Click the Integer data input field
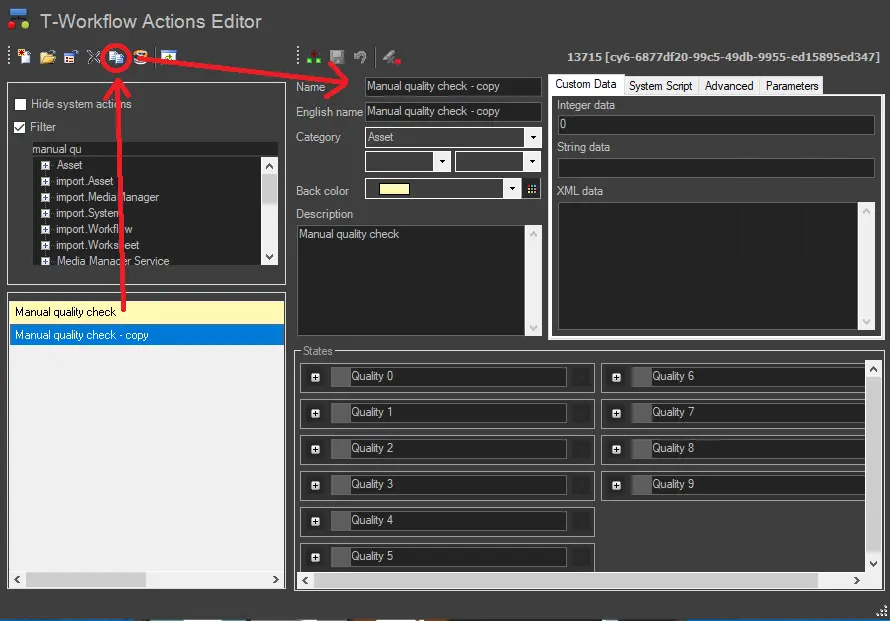Viewport: 890px width, 621px height. pyautogui.click(x=715, y=125)
